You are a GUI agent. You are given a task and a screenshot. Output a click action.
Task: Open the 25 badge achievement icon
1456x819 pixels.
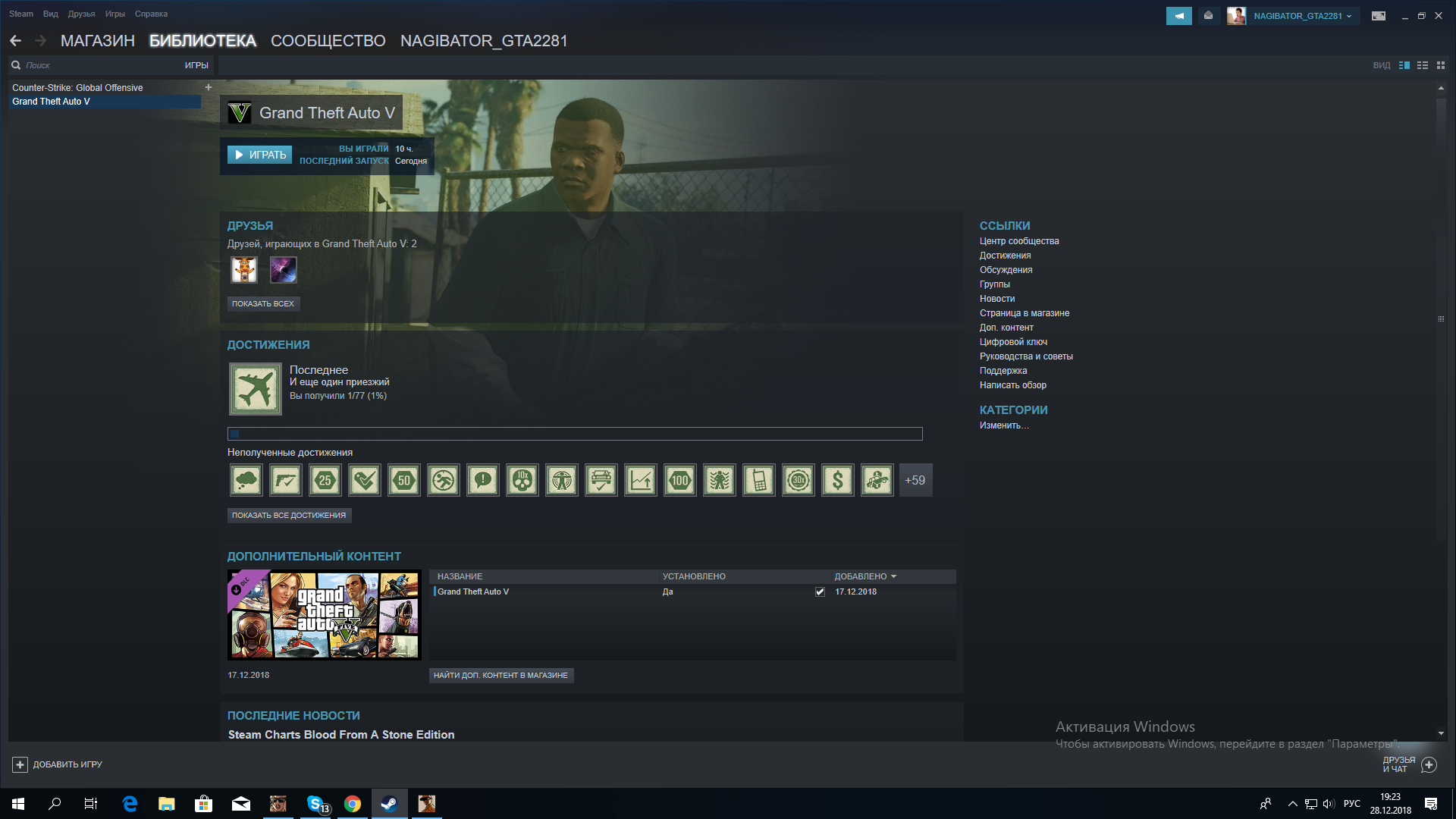click(x=325, y=480)
